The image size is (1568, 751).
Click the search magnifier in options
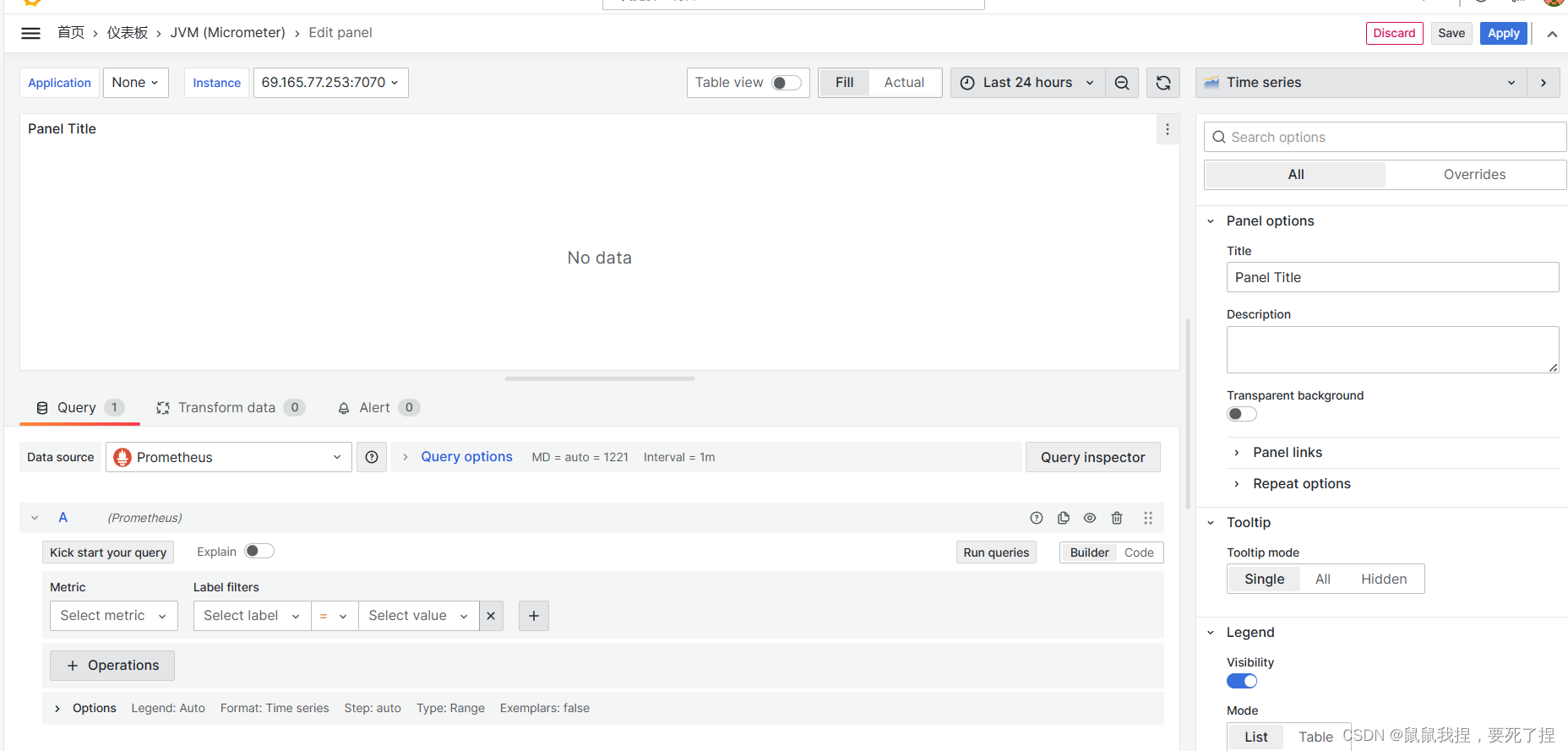point(1219,137)
